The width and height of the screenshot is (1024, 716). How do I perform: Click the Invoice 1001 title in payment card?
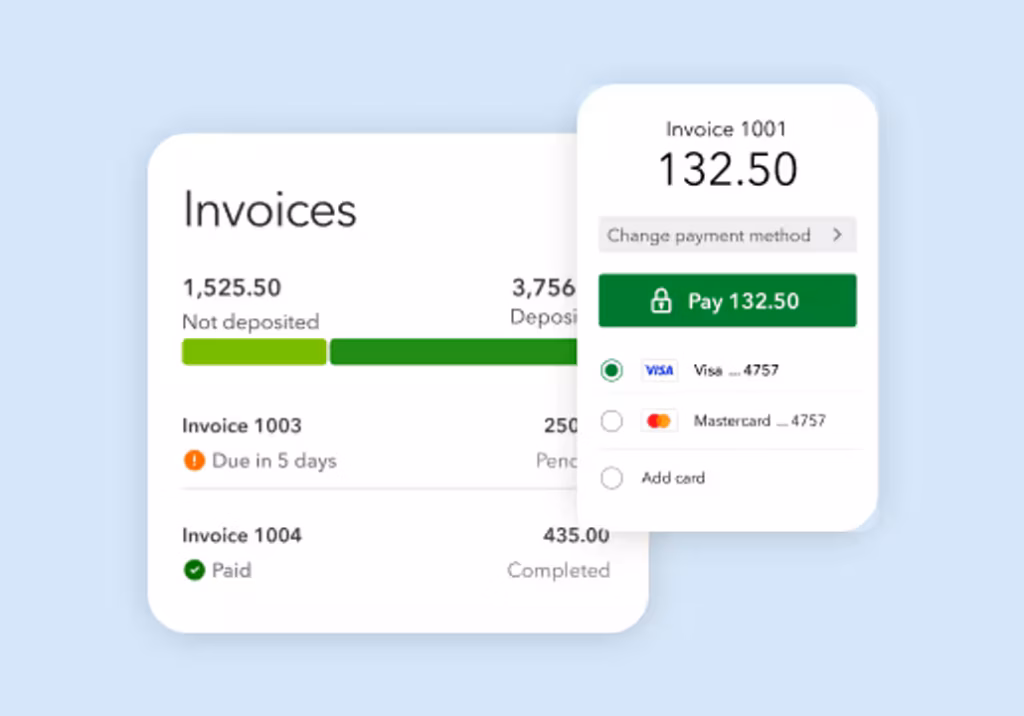coord(726,129)
